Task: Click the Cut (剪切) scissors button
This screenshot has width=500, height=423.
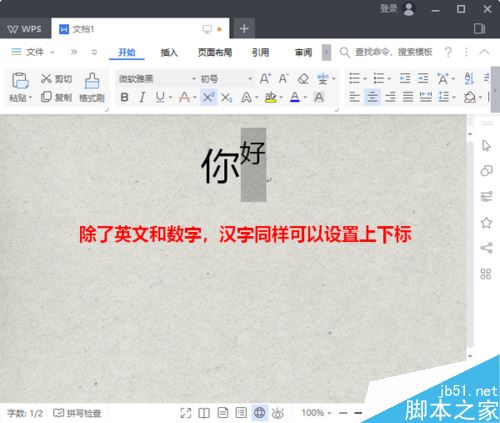Action: pyautogui.click(x=56, y=79)
